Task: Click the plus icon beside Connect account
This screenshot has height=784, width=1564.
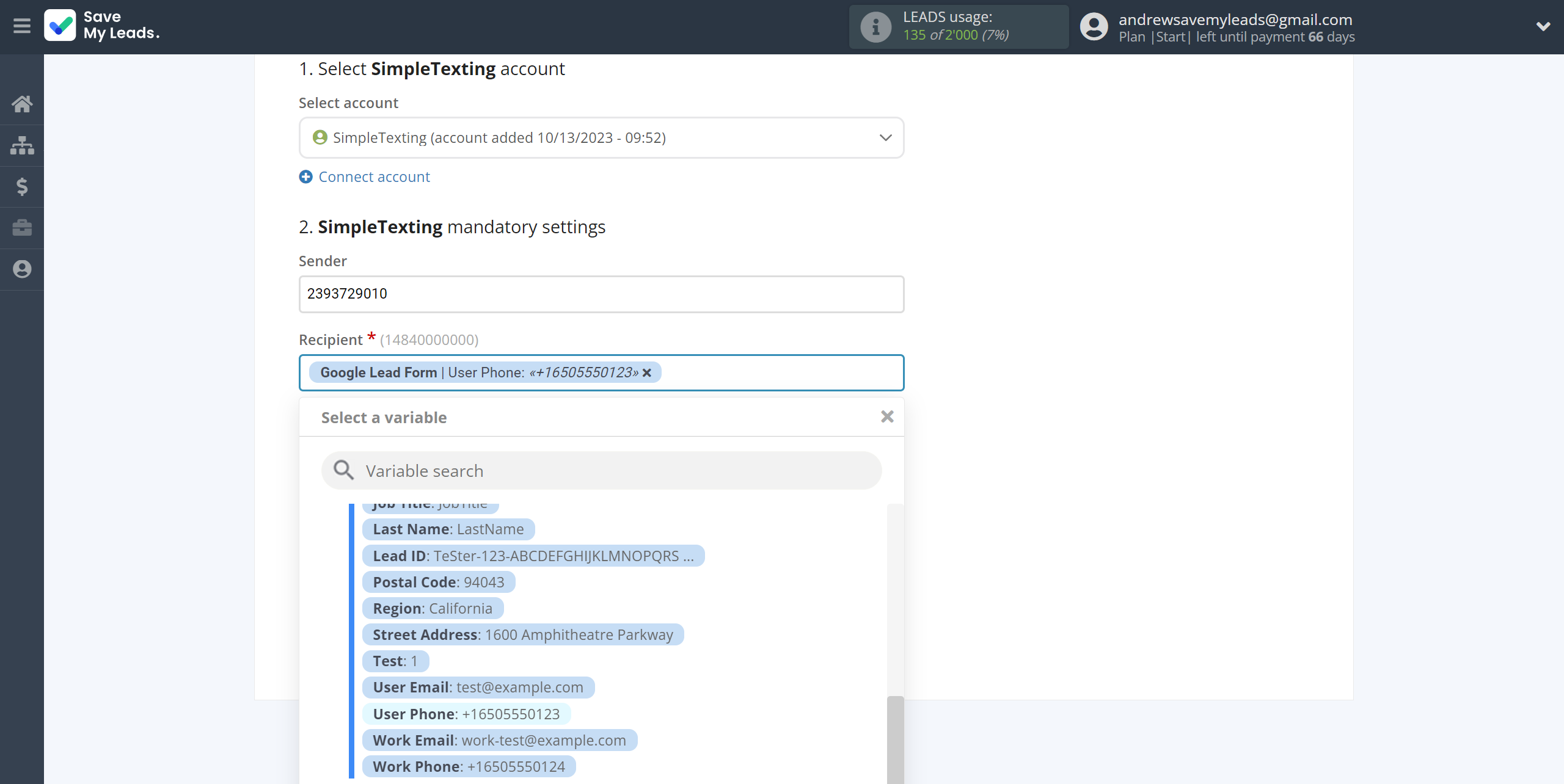Action: pyautogui.click(x=305, y=177)
